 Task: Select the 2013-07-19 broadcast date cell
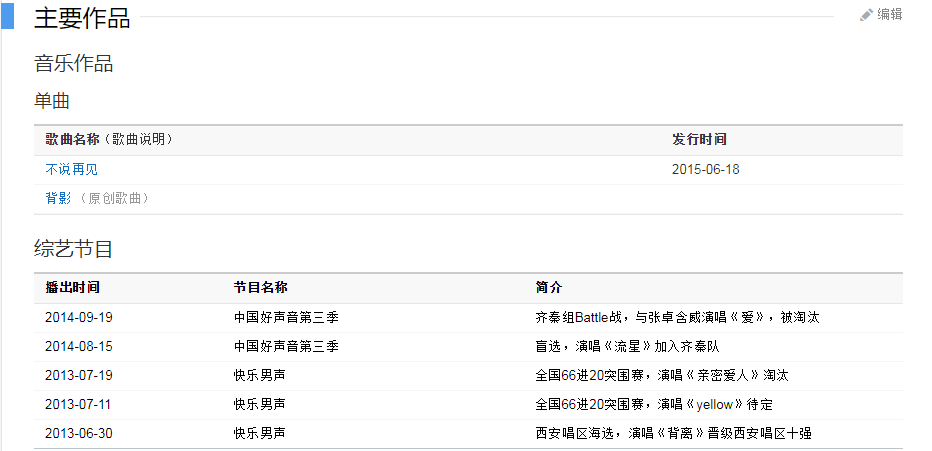79,376
